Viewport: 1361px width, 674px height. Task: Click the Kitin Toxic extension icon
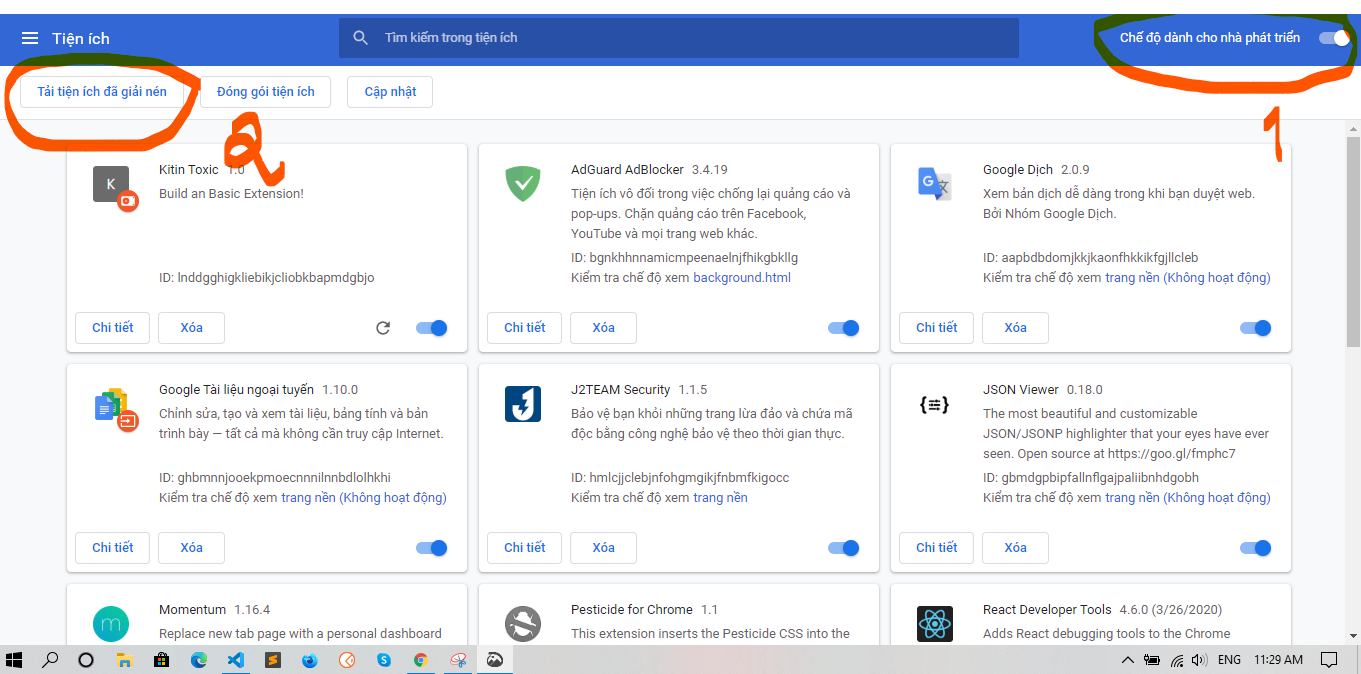[x=112, y=185]
